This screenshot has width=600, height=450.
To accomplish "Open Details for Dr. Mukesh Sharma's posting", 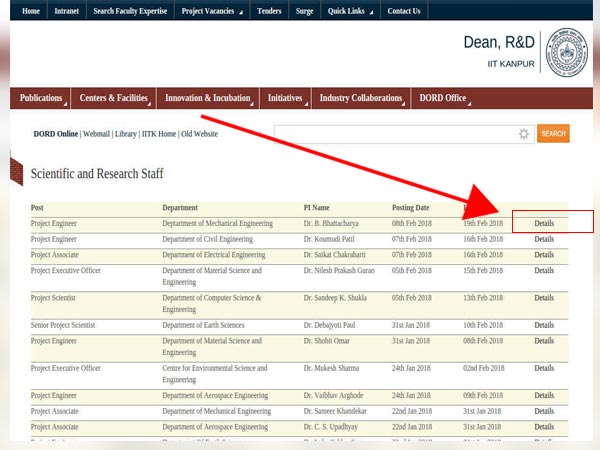I will click(x=544, y=368).
